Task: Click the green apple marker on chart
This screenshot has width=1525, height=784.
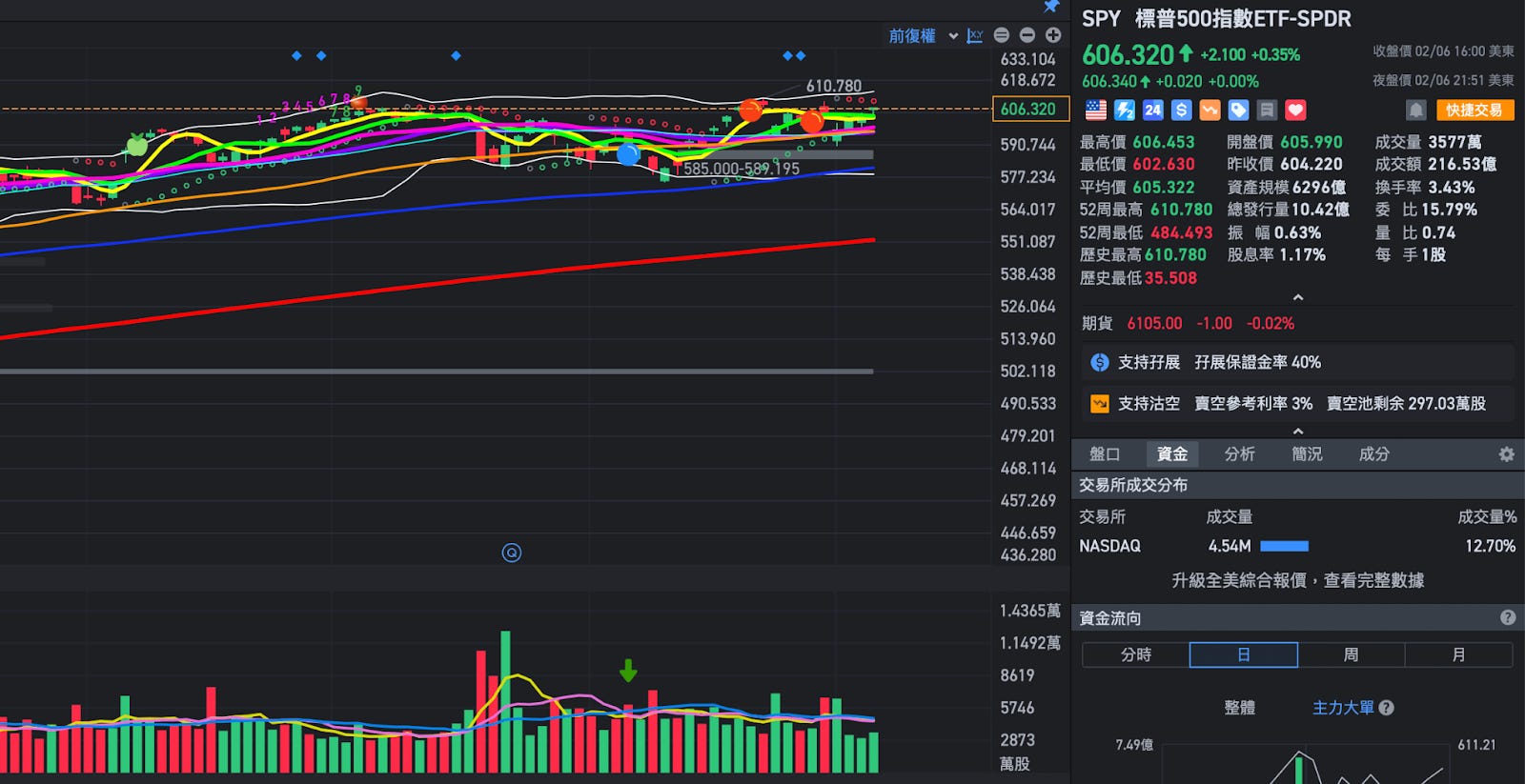Action: (137, 145)
